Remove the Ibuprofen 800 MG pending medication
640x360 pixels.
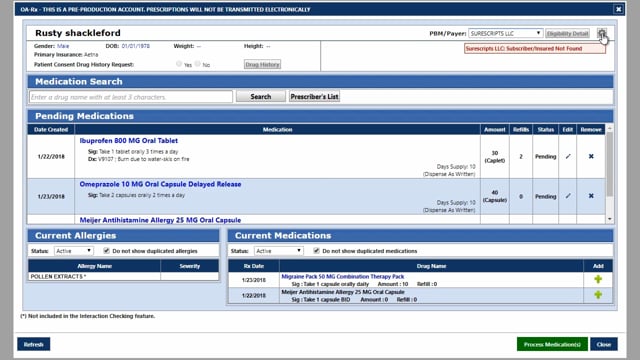click(x=591, y=156)
